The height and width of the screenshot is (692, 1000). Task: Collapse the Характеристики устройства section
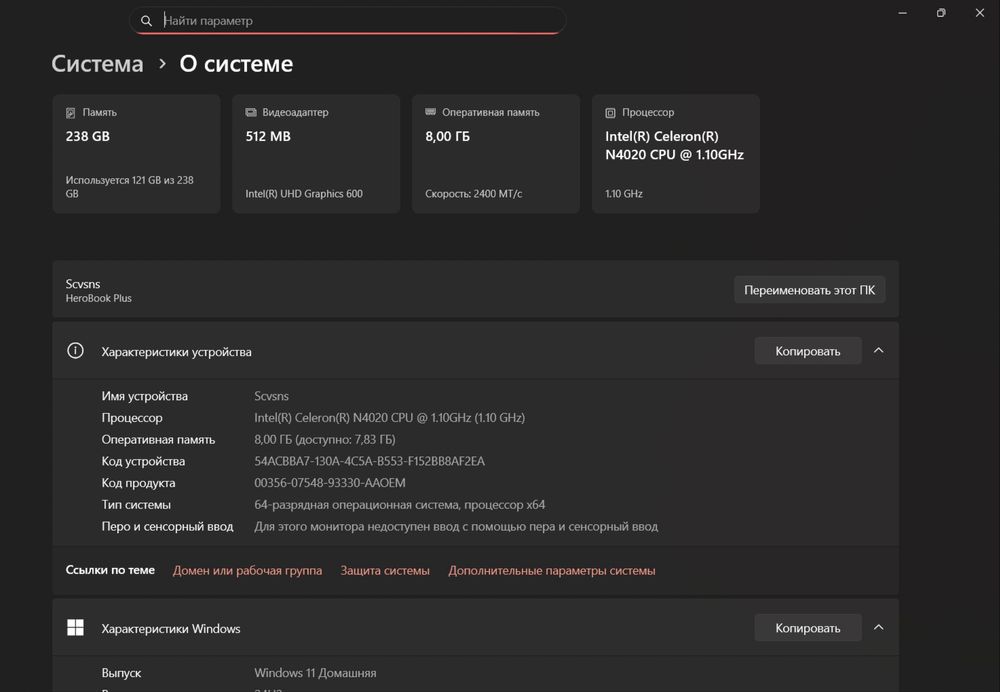pyautogui.click(x=878, y=351)
